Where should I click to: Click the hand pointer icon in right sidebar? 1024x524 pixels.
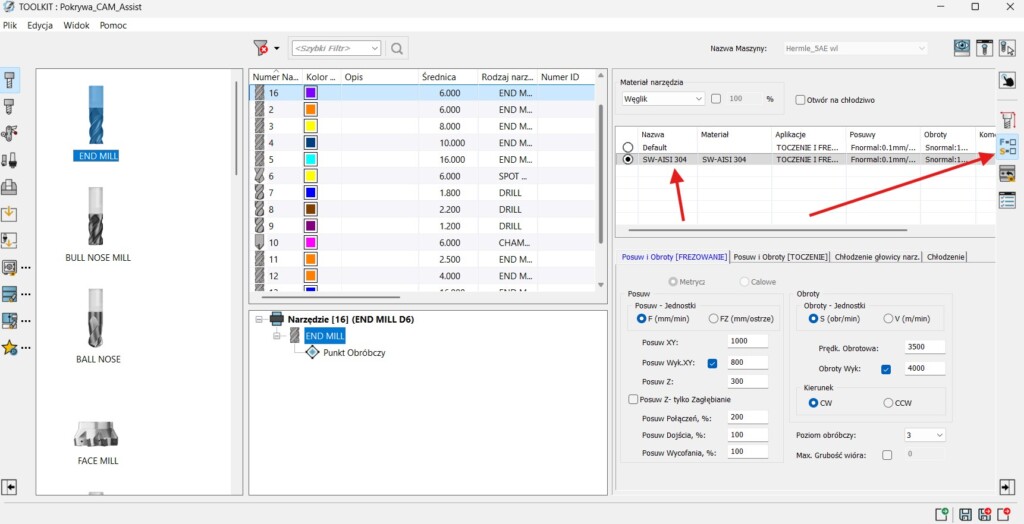point(1007,80)
